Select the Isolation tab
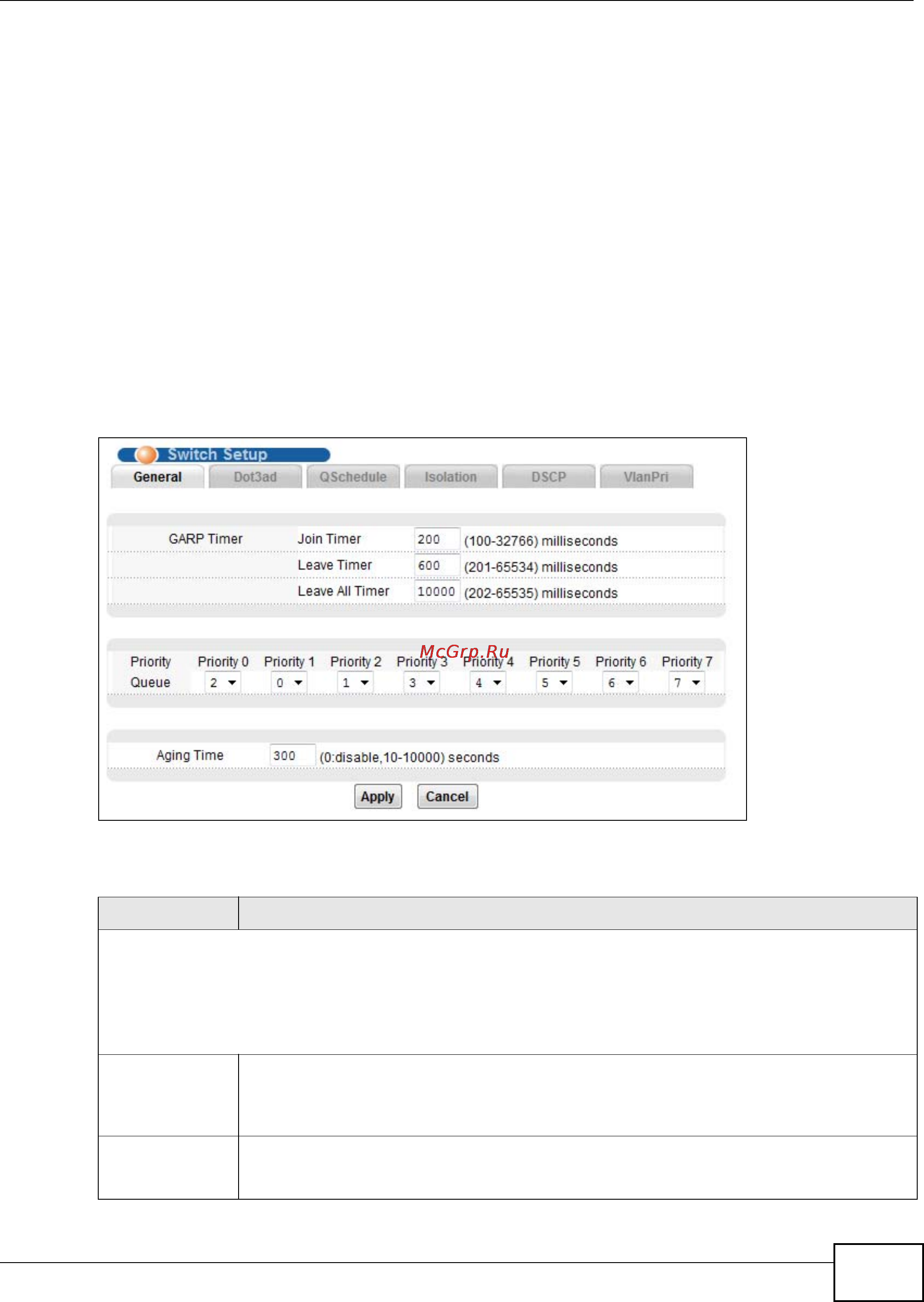The height and width of the screenshot is (1302, 924). coord(450,477)
